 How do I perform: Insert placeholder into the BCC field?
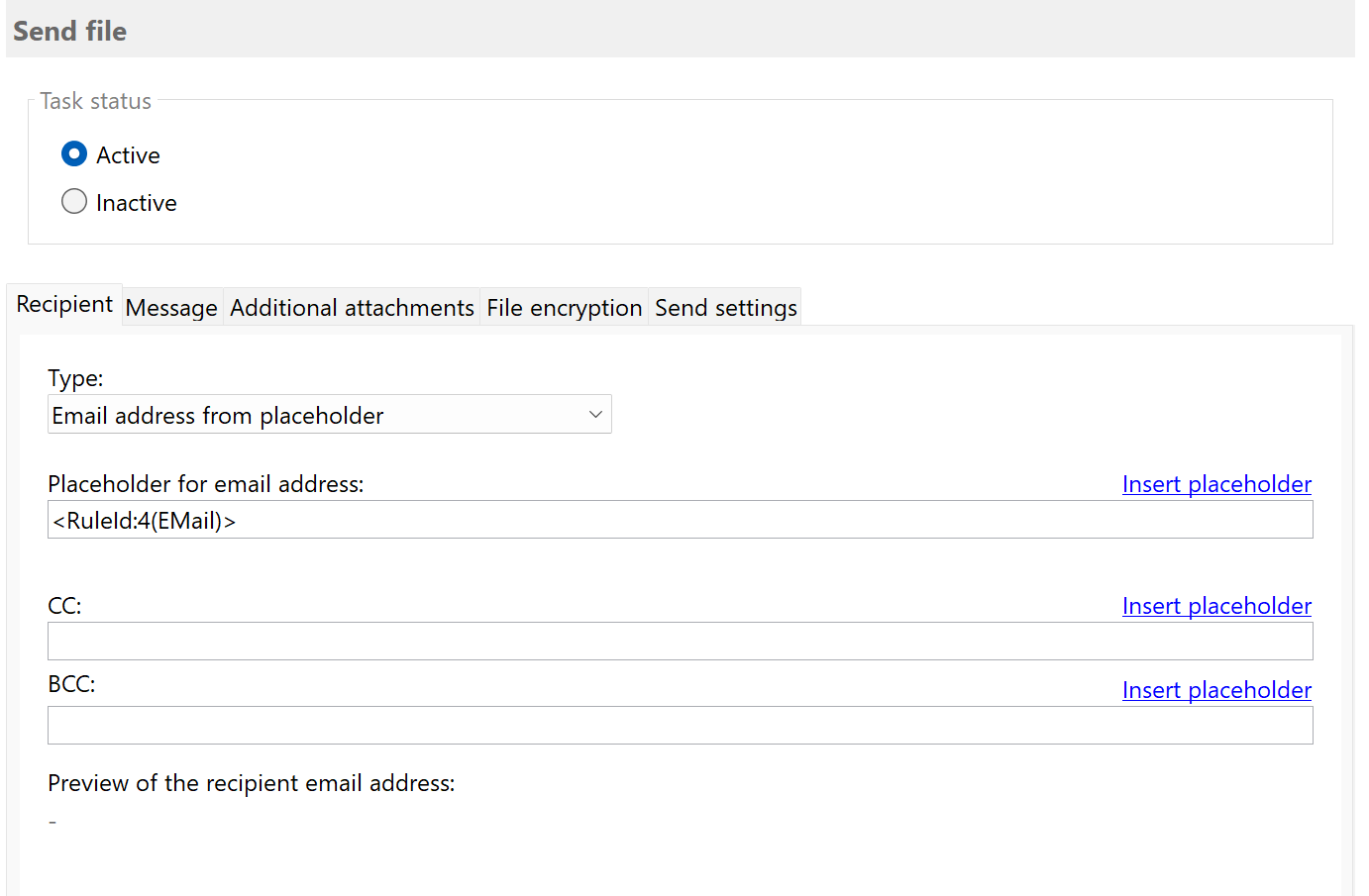click(1216, 690)
